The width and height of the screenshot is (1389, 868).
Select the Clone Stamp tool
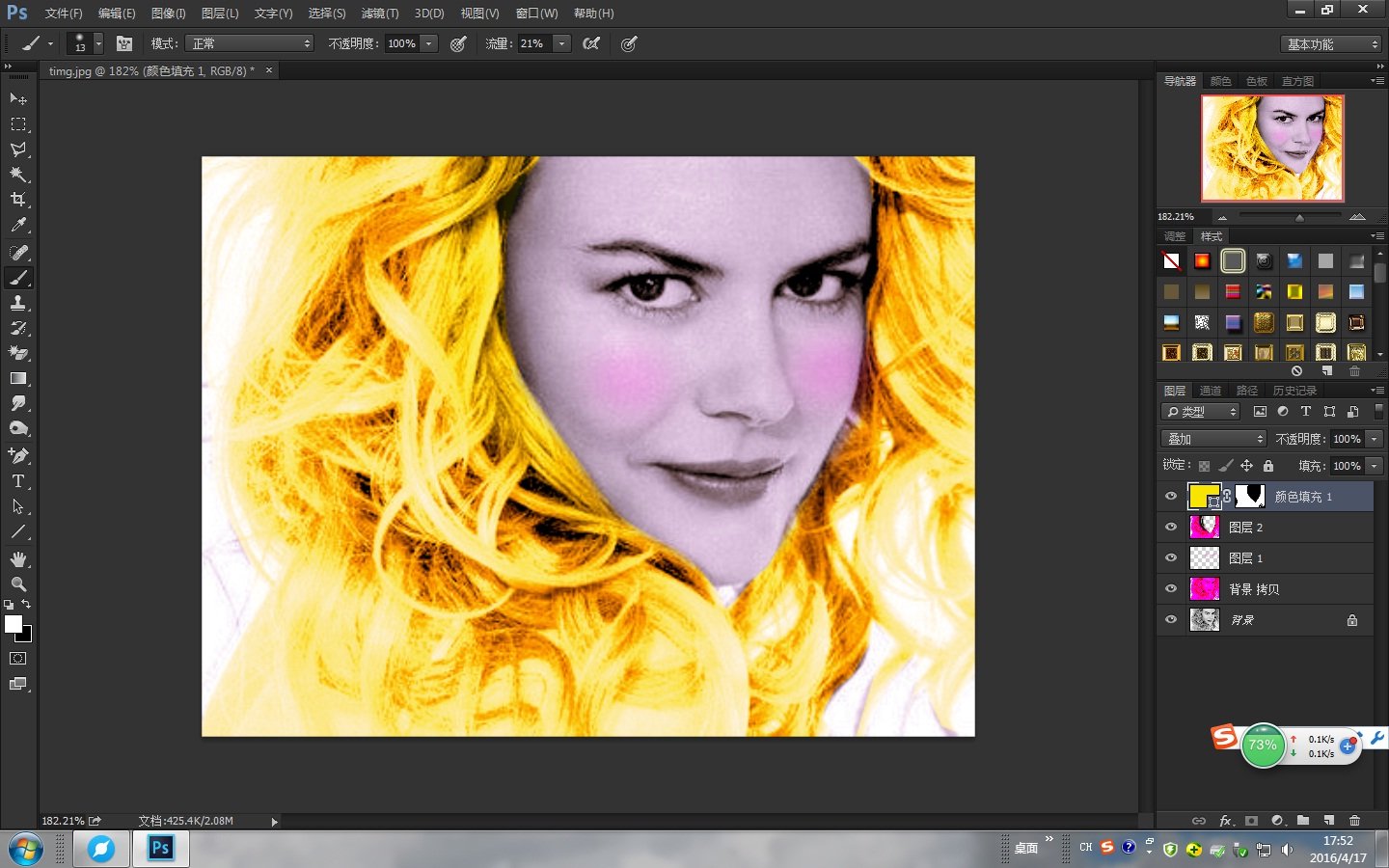[x=17, y=304]
